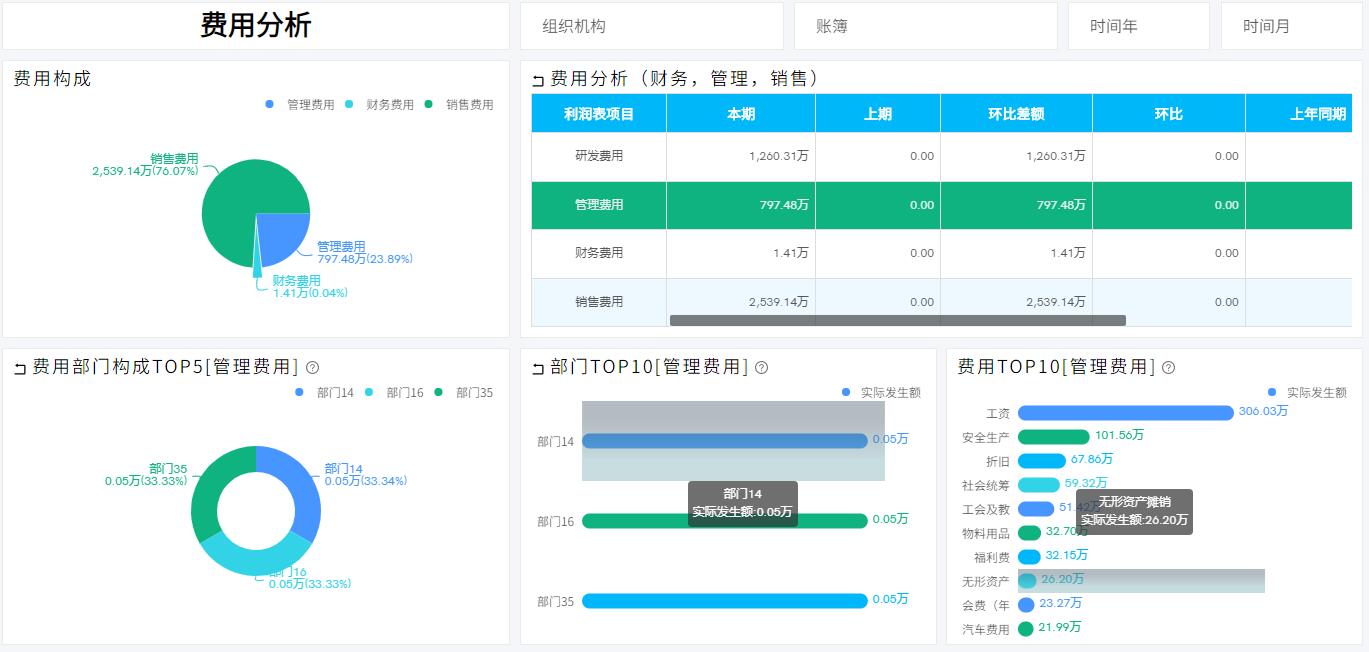Click the 工资 bar in 费用TOP10 chart
Viewport: 1369px width, 652px height.
coord(1125,413)
